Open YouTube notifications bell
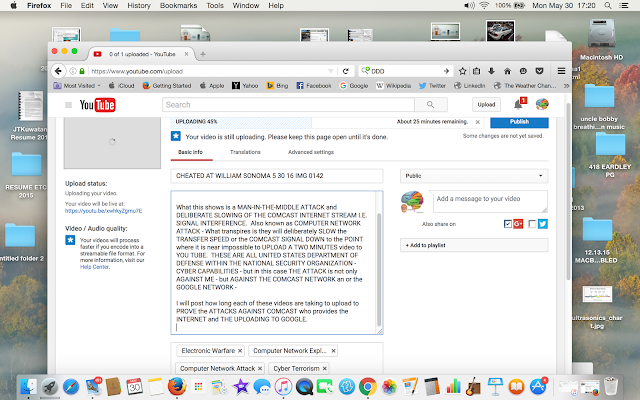Screen dimensions: 640x400 point(518,104)
